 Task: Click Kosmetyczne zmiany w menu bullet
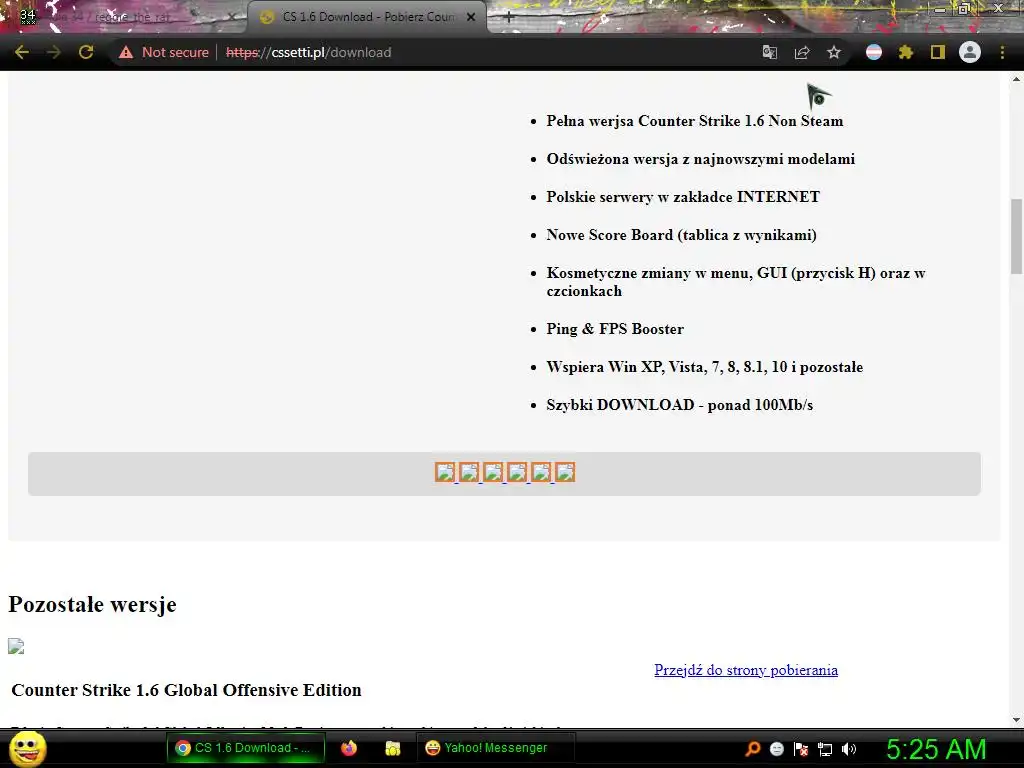point(736,282)
